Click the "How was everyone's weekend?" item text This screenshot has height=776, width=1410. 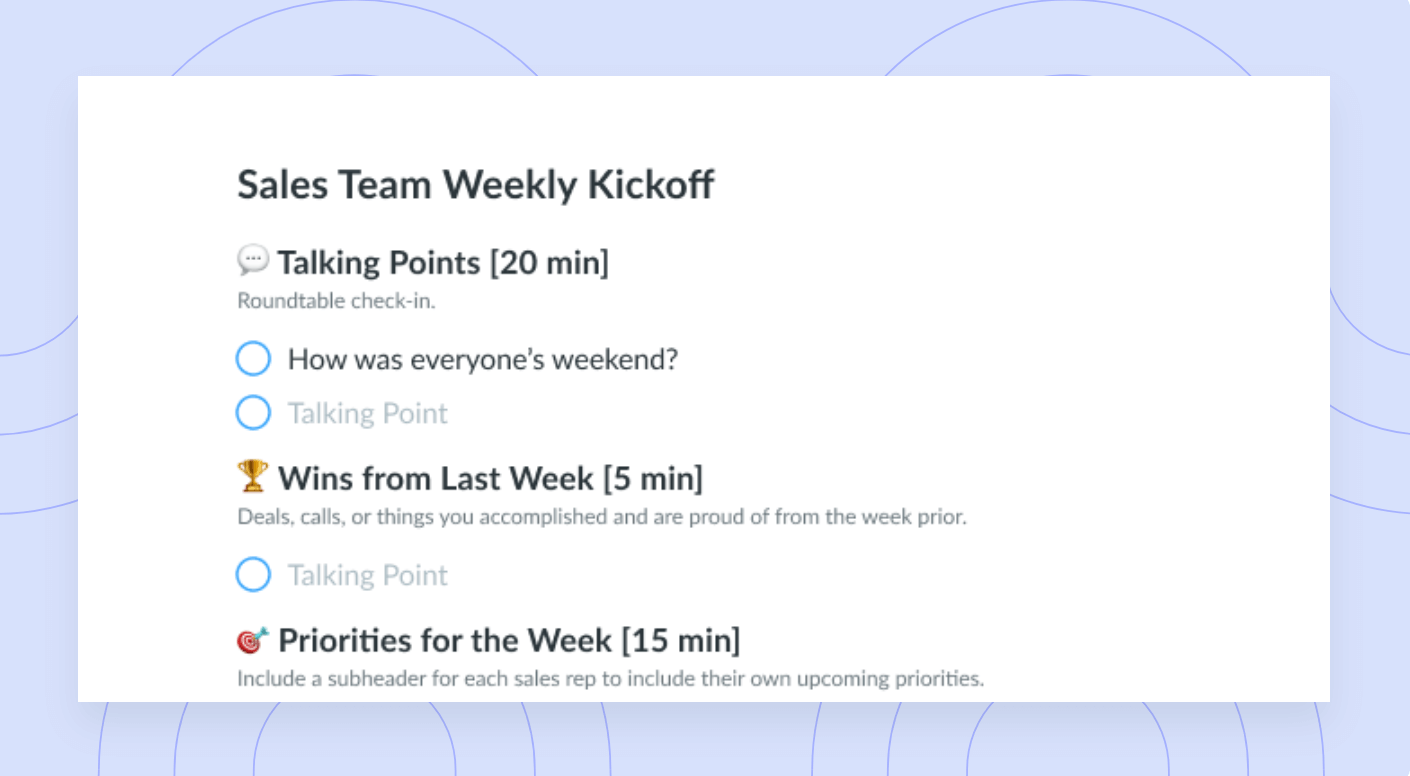tap(483, 359)
